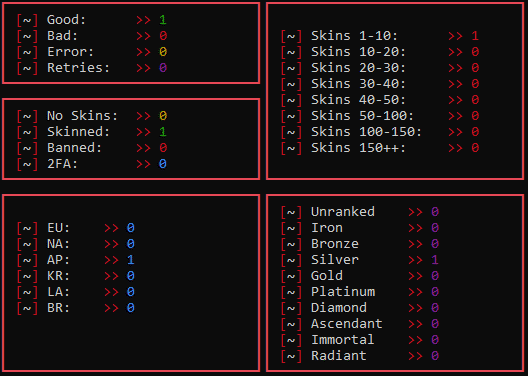The height and width of the screenshot is (376, 528).
Task: Click the red value beside Skins 1-10
Action: point(475,36)
